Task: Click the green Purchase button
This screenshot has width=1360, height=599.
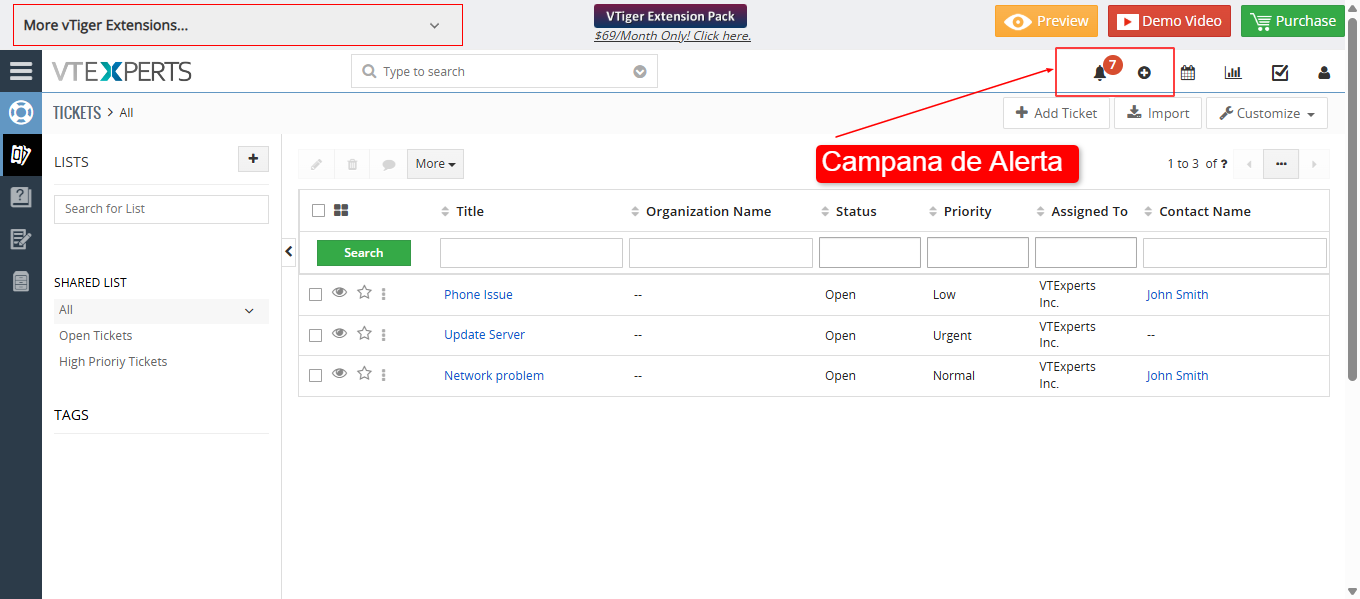Action: [x=1293, y=21]
